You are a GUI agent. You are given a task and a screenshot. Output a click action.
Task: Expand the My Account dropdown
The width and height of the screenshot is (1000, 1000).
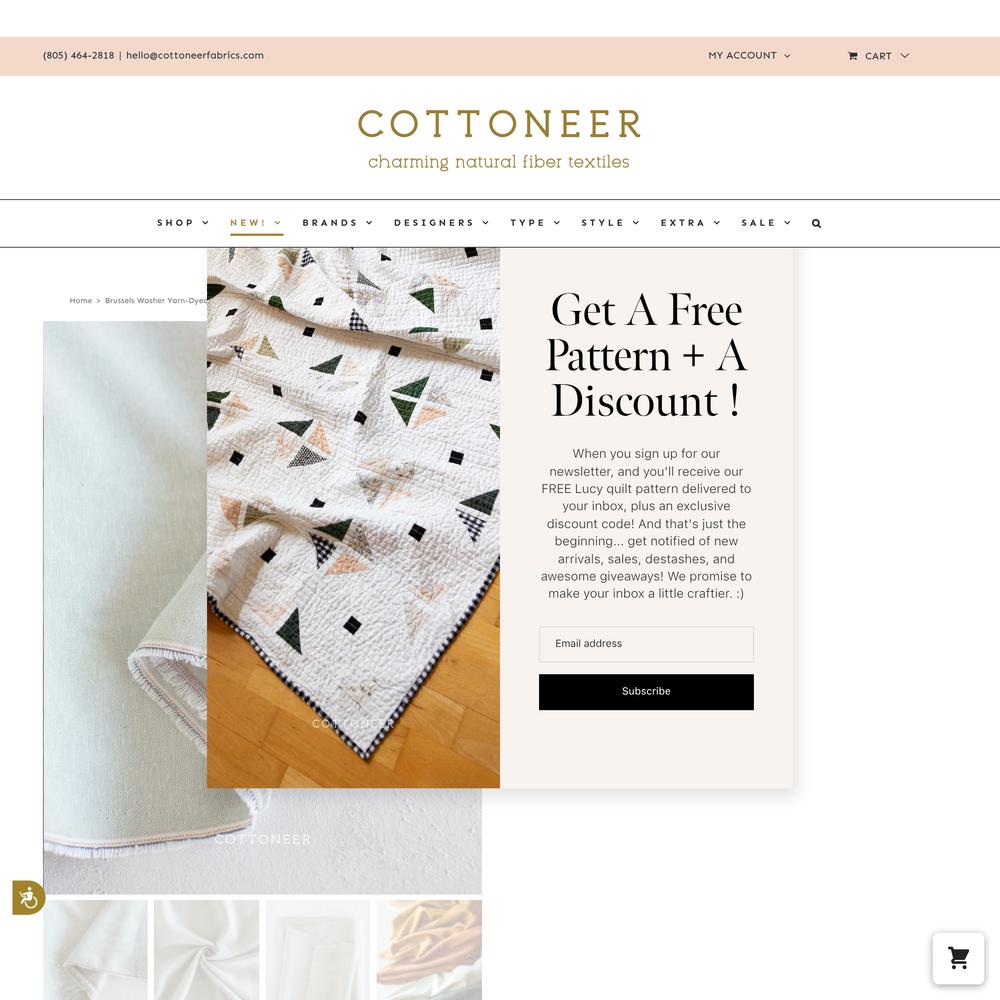pyautogui.click(x=749, y=55)
